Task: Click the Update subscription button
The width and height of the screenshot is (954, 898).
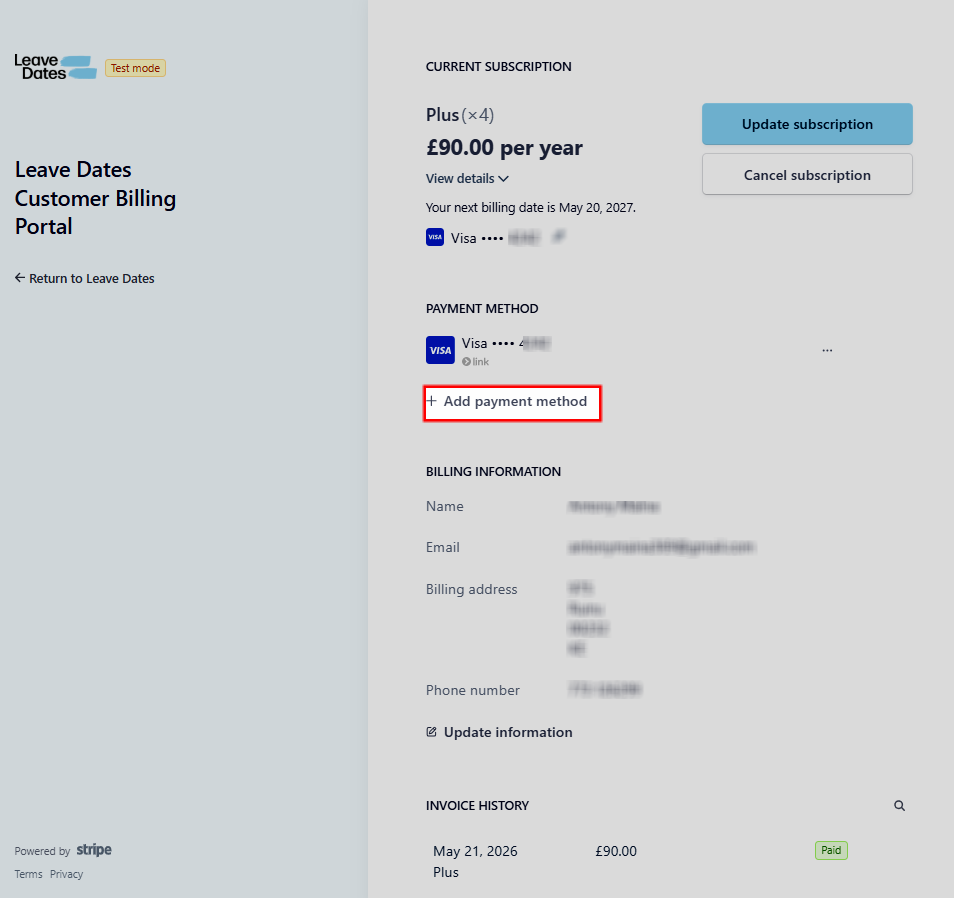Action: (807, 124)
